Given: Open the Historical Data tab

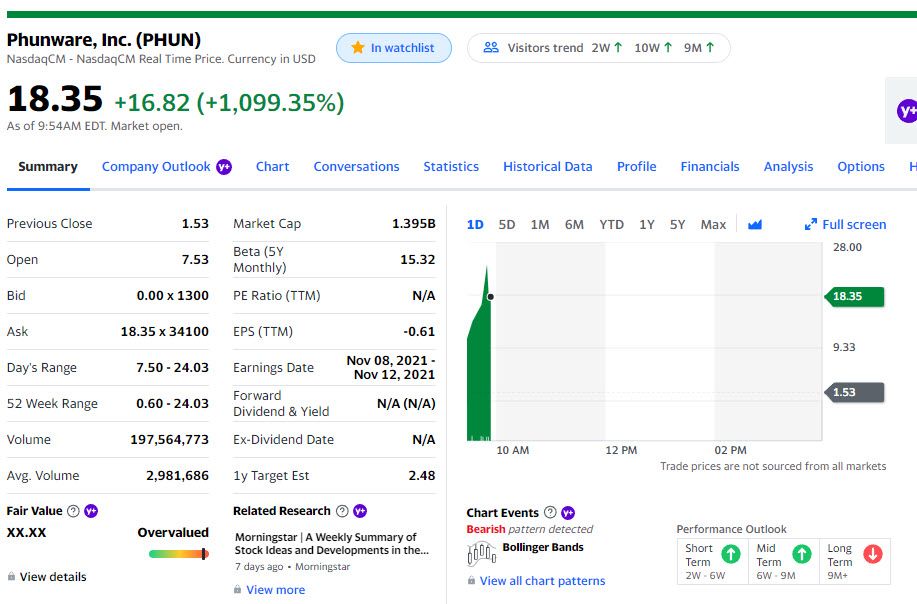Looking at the screenshot, I should [548, 167].
